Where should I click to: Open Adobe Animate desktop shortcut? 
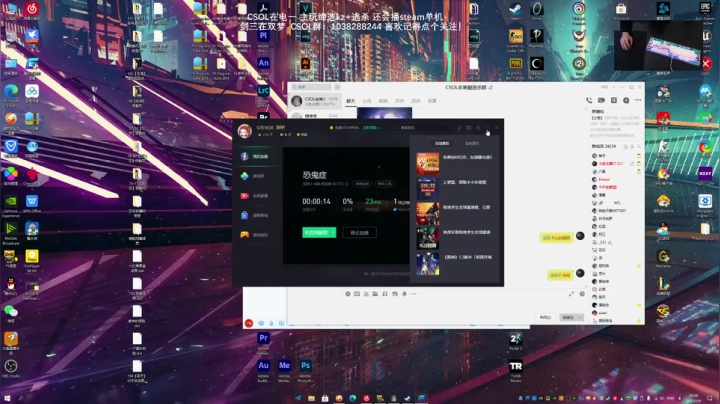tap(263, 67)
